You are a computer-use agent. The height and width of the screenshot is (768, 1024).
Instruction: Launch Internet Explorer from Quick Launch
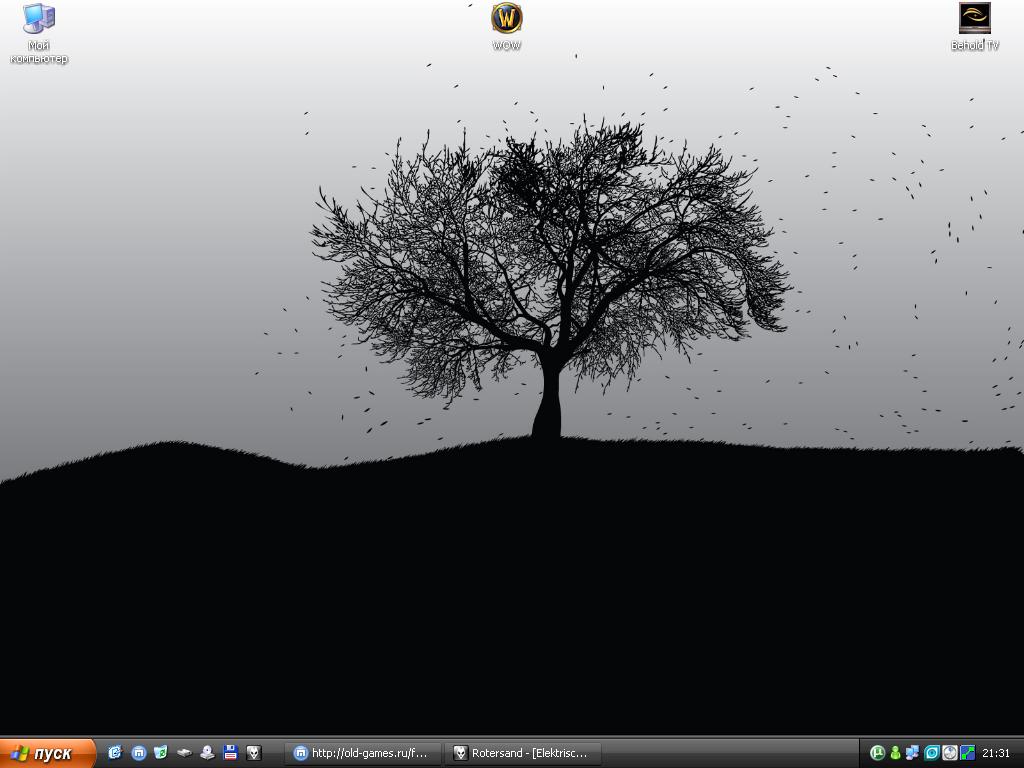tap(115, 753)
